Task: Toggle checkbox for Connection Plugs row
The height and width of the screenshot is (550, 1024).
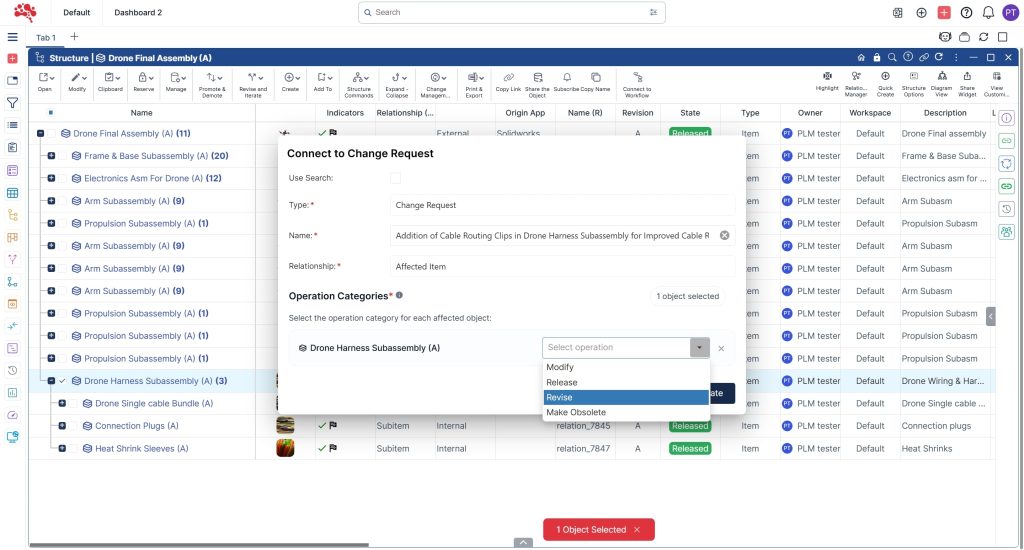Action: [x=73, y=426]
